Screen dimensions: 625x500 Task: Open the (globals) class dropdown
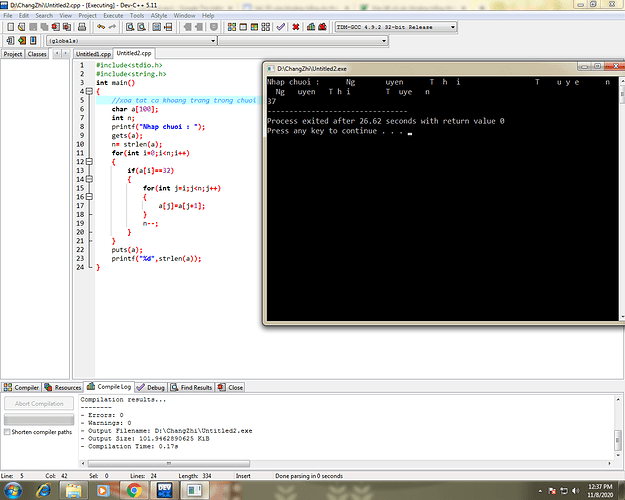coord(213,41)
